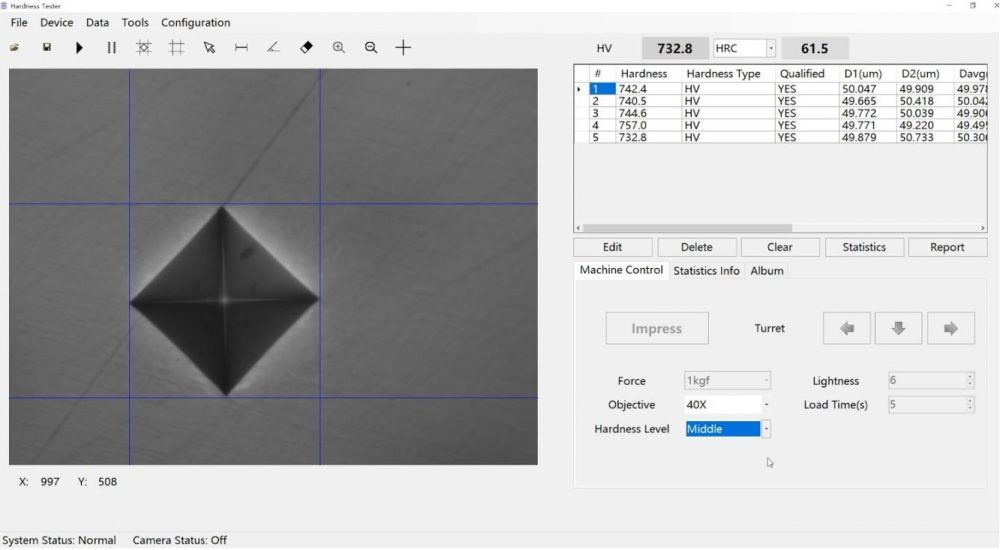Open the File menu

coord(19,22)
